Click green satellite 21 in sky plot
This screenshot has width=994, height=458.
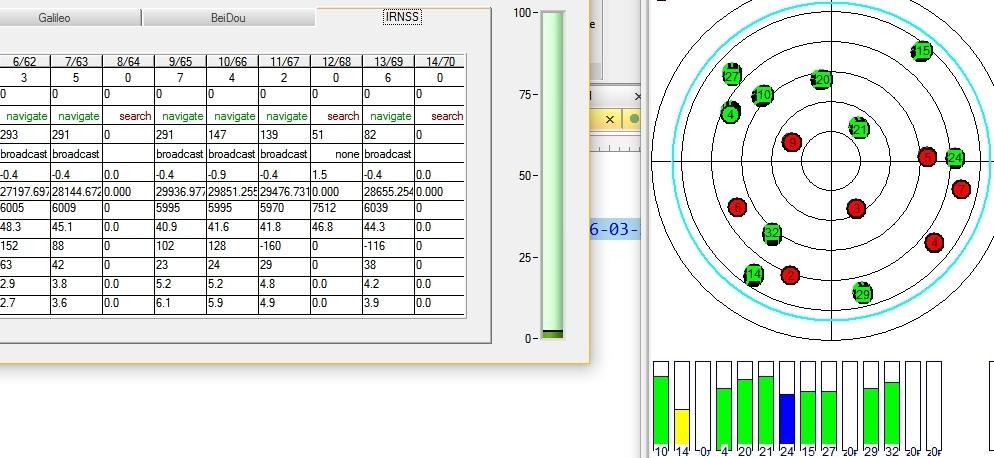pyautogui.click(x=859, y=129)
